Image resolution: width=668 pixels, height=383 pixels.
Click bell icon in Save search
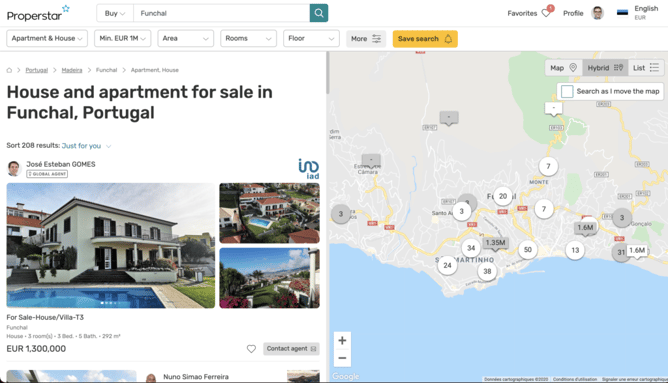pyautogui.click(x=448, y=39)
